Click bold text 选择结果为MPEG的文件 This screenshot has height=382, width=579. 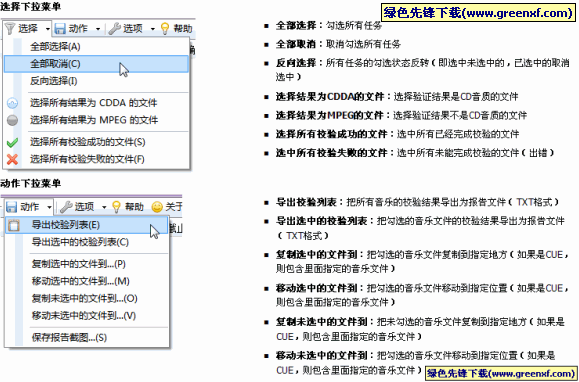click(330, 116)
